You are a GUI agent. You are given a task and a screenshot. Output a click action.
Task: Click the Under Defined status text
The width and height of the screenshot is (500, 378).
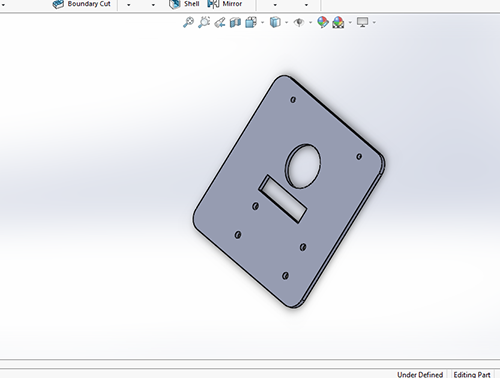[x=420, y=374]
